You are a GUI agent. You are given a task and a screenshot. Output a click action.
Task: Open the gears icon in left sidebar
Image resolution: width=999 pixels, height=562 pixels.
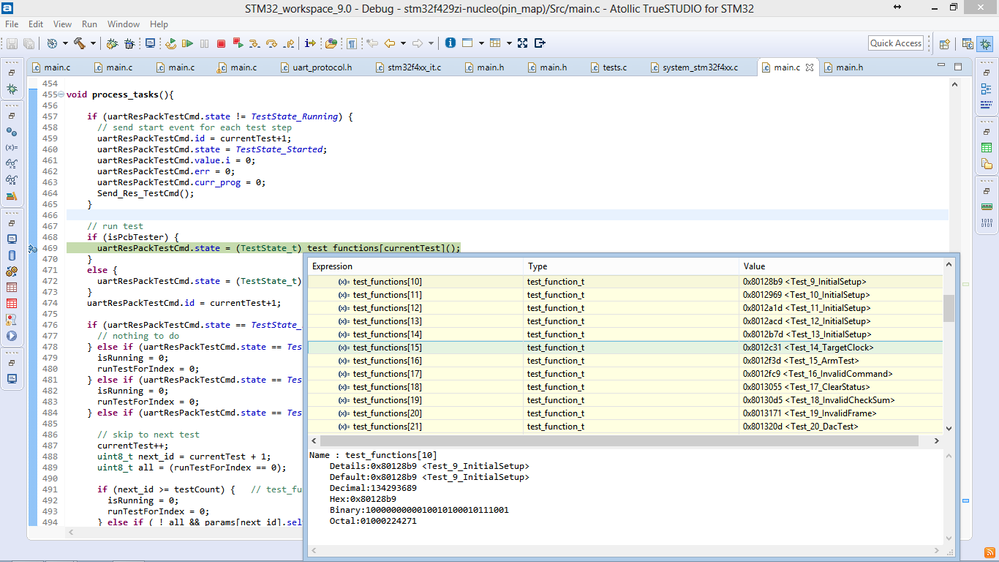[x=11, y=271]
